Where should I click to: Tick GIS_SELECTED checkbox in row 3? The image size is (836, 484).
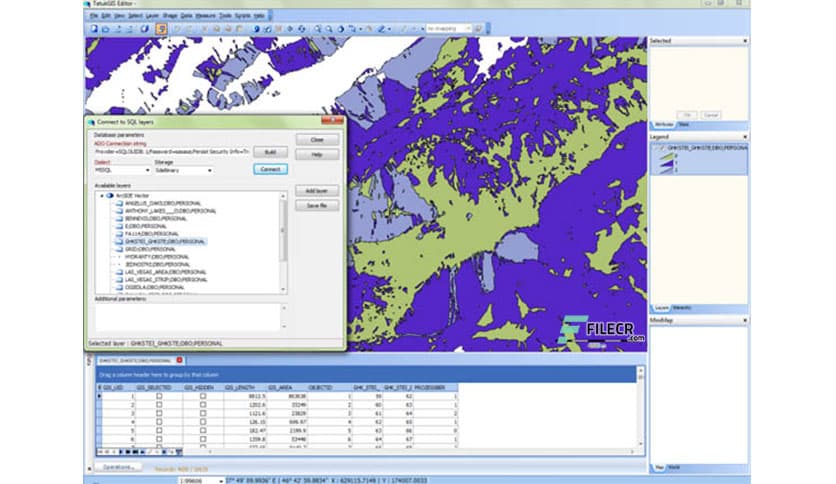click(x=159, y=413)
